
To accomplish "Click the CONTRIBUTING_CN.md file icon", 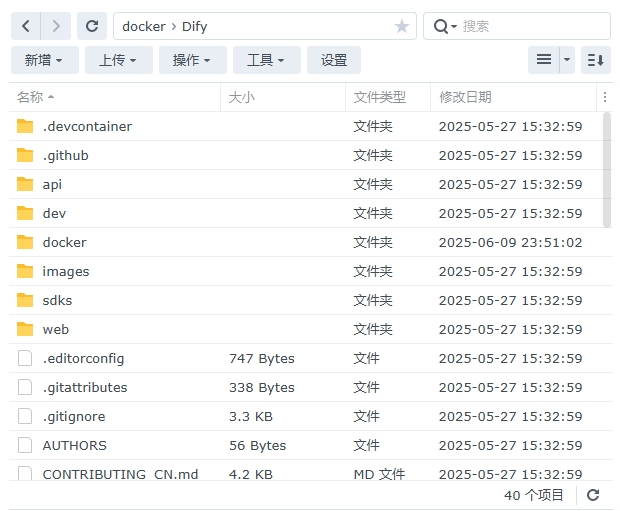I will (25, 473).
